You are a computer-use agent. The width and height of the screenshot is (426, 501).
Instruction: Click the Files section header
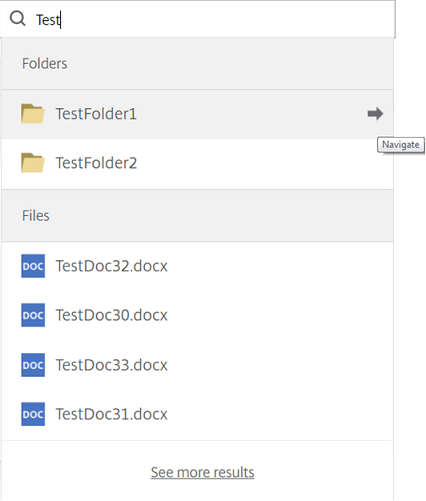tap(197, 216)
